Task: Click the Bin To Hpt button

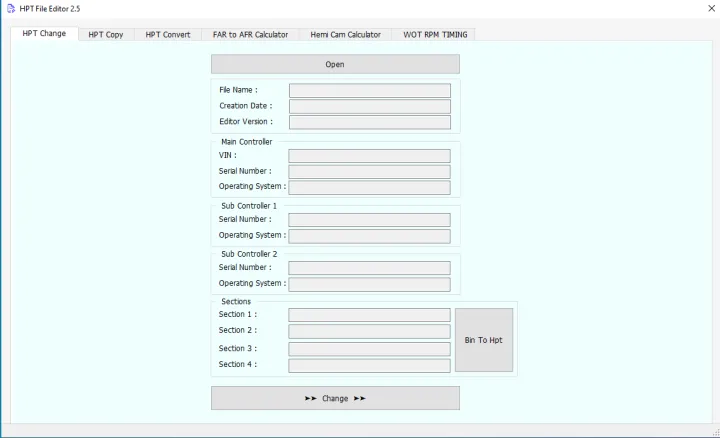Action: pos(484,340)
